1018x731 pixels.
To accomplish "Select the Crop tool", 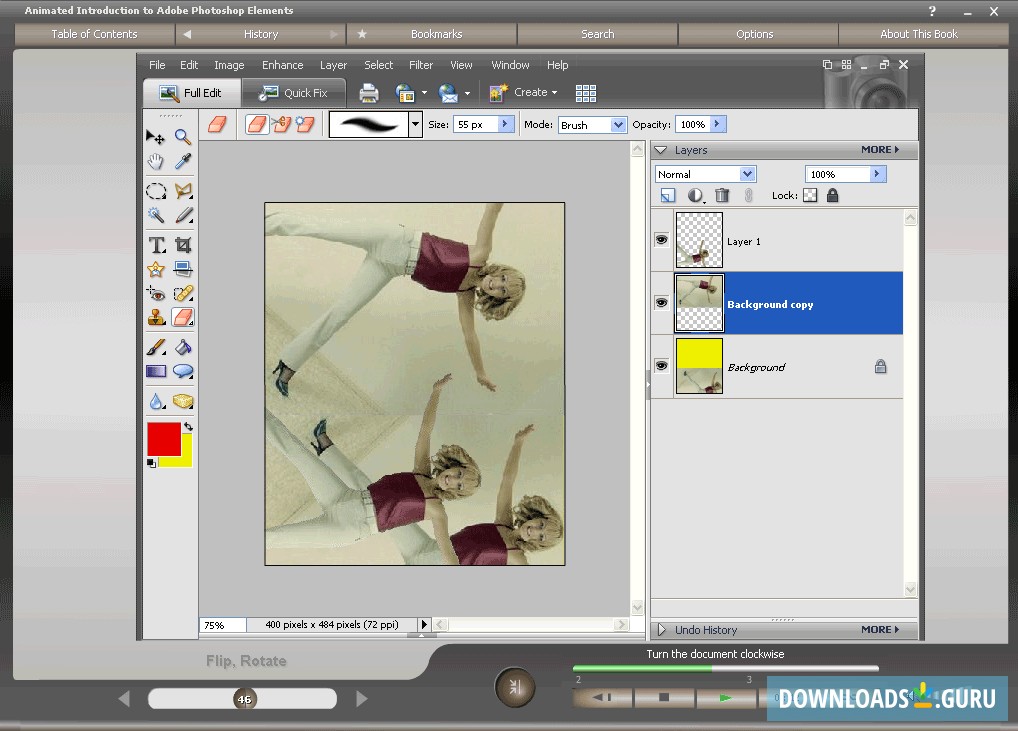I will (183, 245).
